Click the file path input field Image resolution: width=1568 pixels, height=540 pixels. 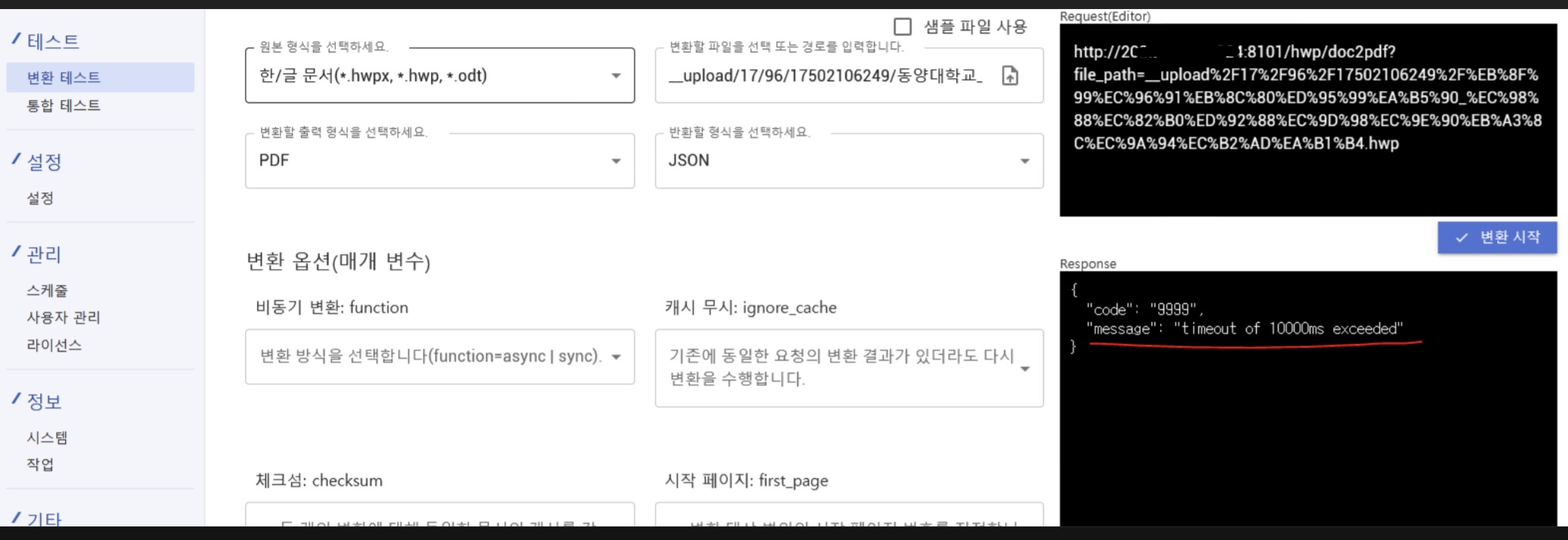825,76
